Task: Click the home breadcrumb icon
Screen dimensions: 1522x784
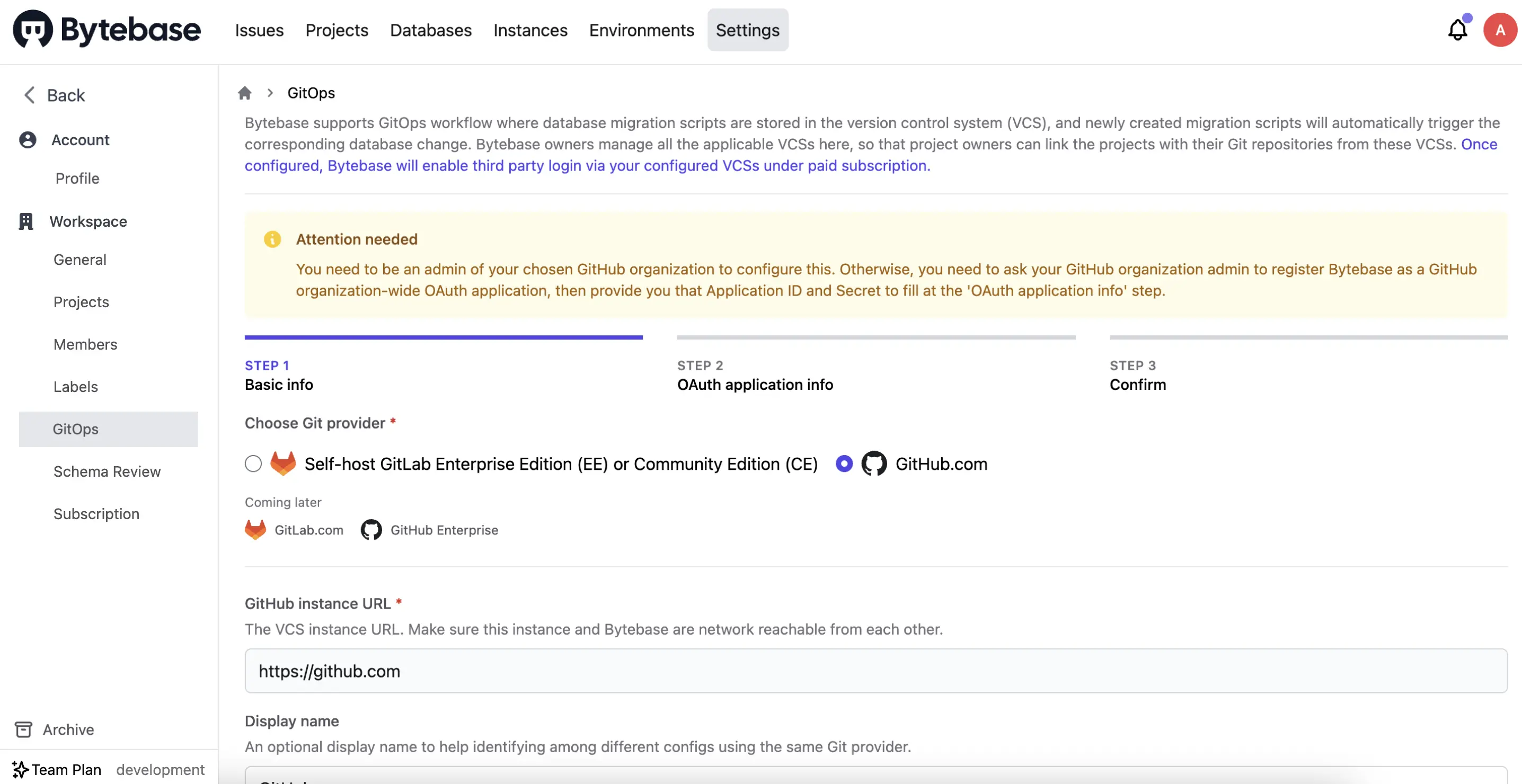Action: (x=245, y=93)
